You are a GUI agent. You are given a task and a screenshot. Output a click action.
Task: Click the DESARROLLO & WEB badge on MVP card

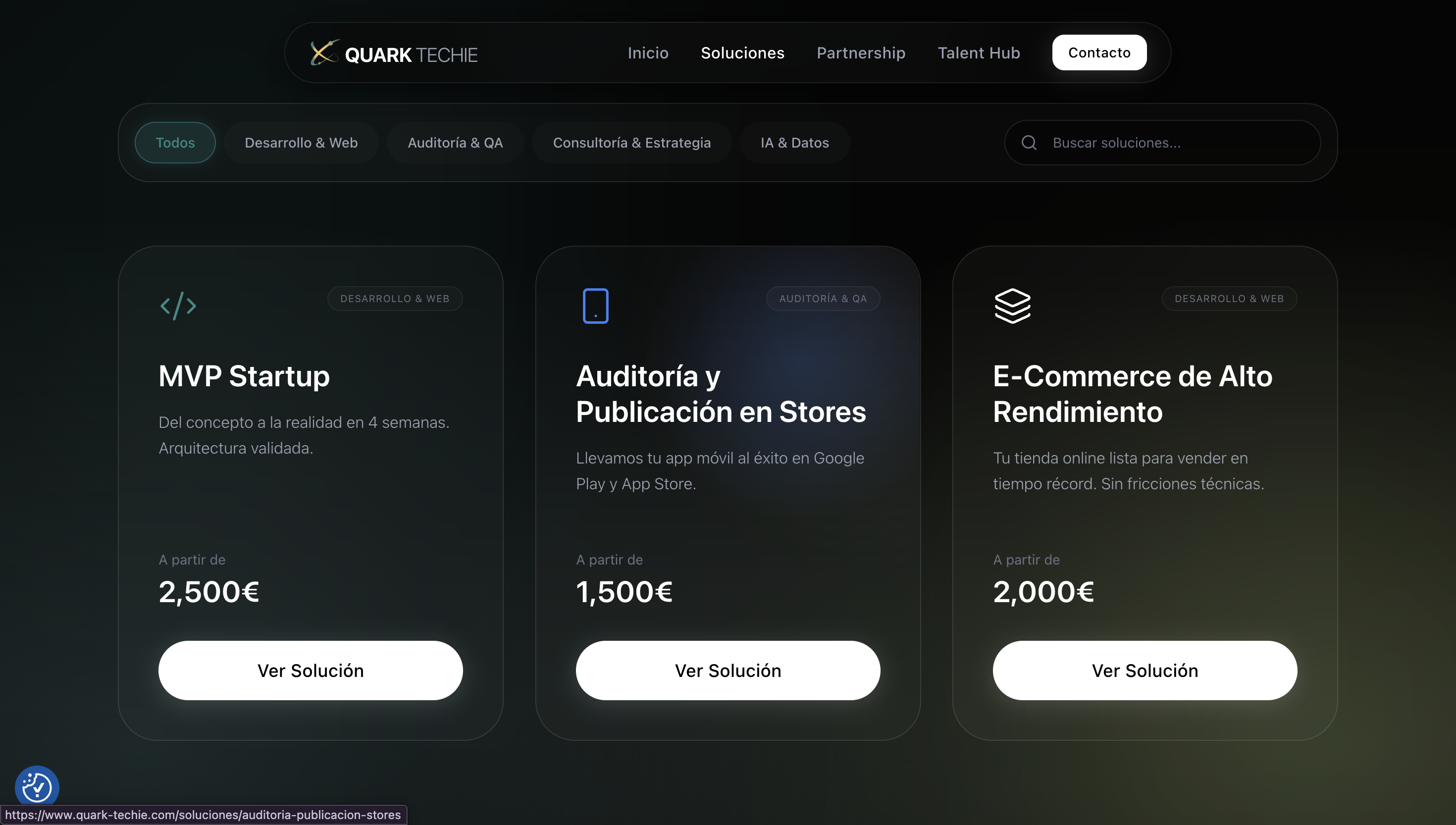pos(395,299)
